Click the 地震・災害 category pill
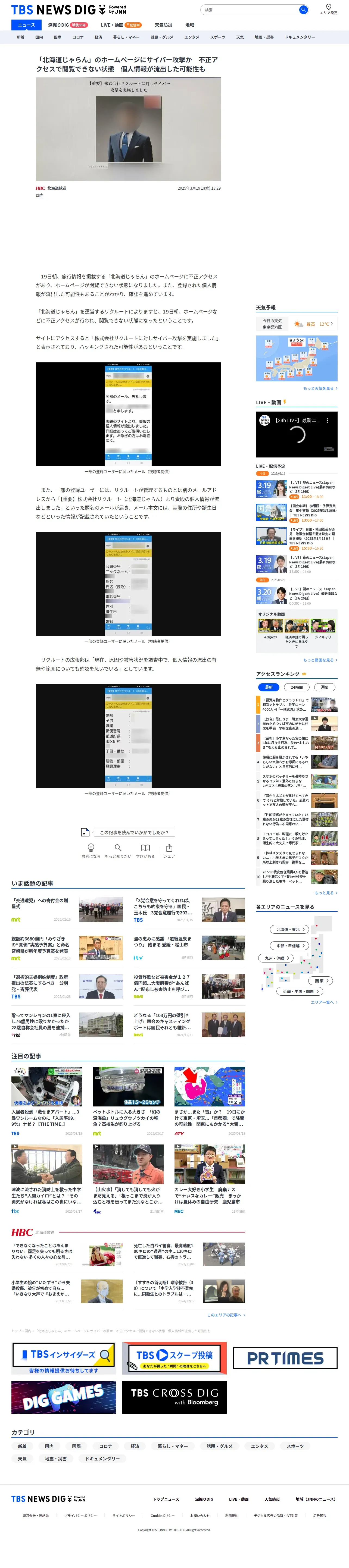This screenshot has height=1568, width=349. pyautogui.click(x=55, y=1459)
